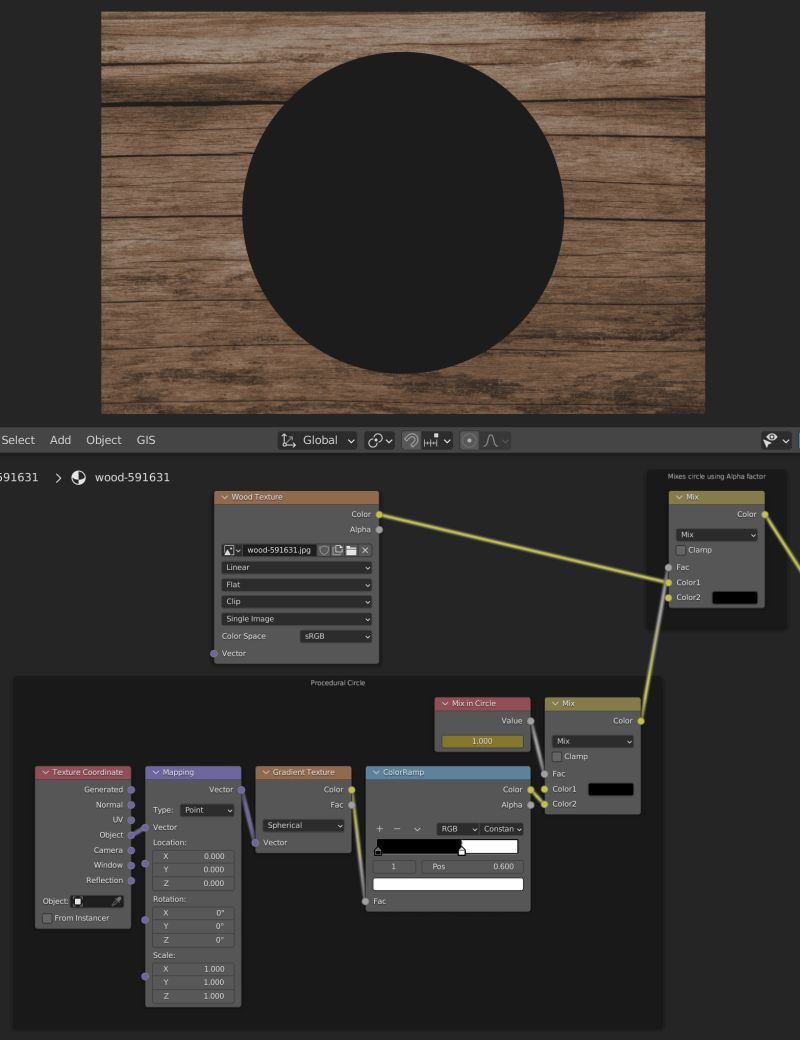The width and height of the screenshot is (800, 1040).
Task: Enable Clamp on the lower Mix node
Action: point(556,756)
